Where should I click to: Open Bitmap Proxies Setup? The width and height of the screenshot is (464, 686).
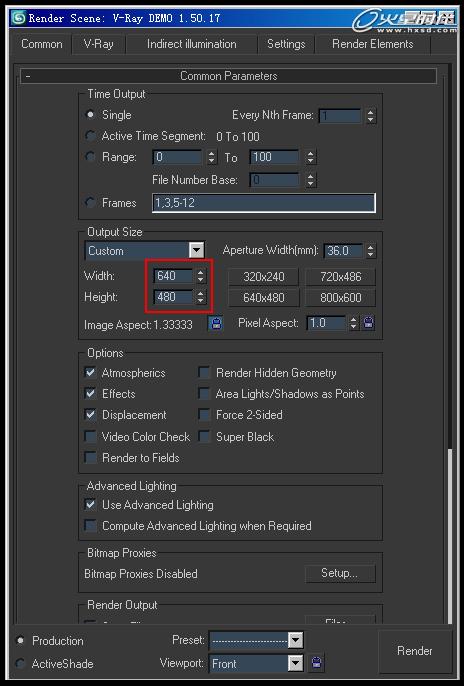coord(340,573)
